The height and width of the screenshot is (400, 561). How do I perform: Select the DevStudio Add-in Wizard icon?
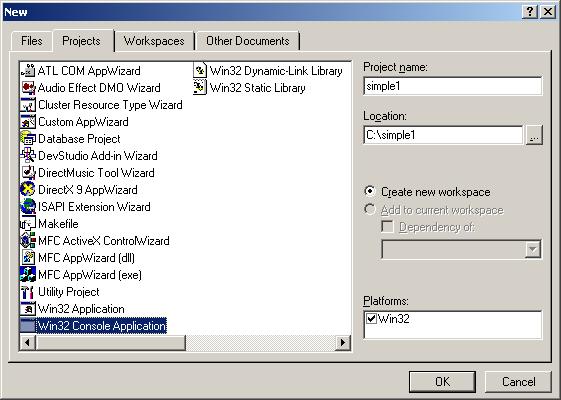pyautogui.click(x=28, y=156)
